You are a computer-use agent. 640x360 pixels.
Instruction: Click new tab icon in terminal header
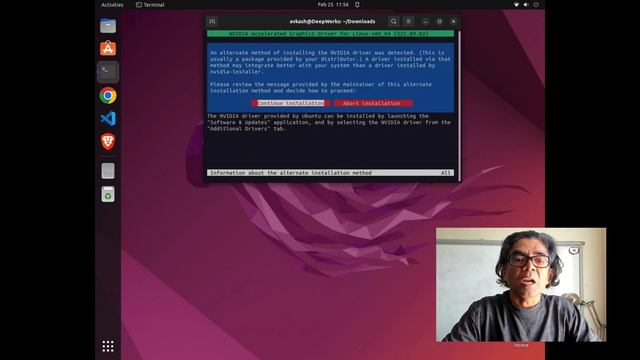coord(212,21)
